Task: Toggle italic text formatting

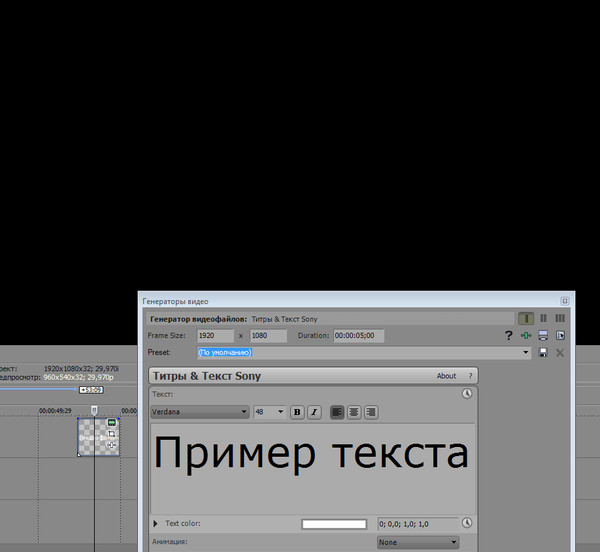Action: (314, 412)
